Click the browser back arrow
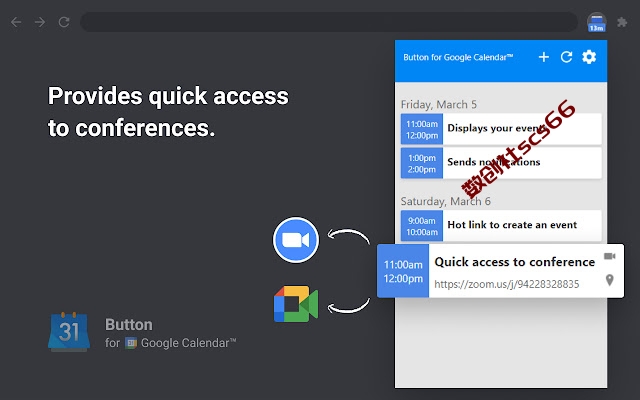This screenshot has height=400, width=640. 16,22
